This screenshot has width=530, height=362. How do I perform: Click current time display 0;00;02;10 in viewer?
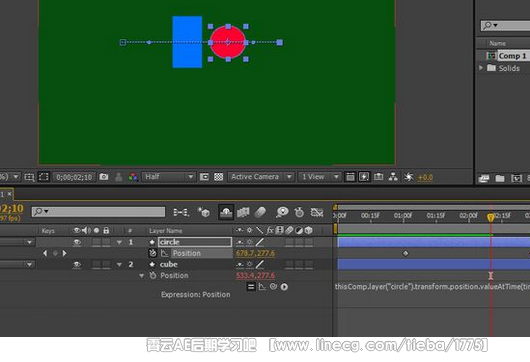74,177
